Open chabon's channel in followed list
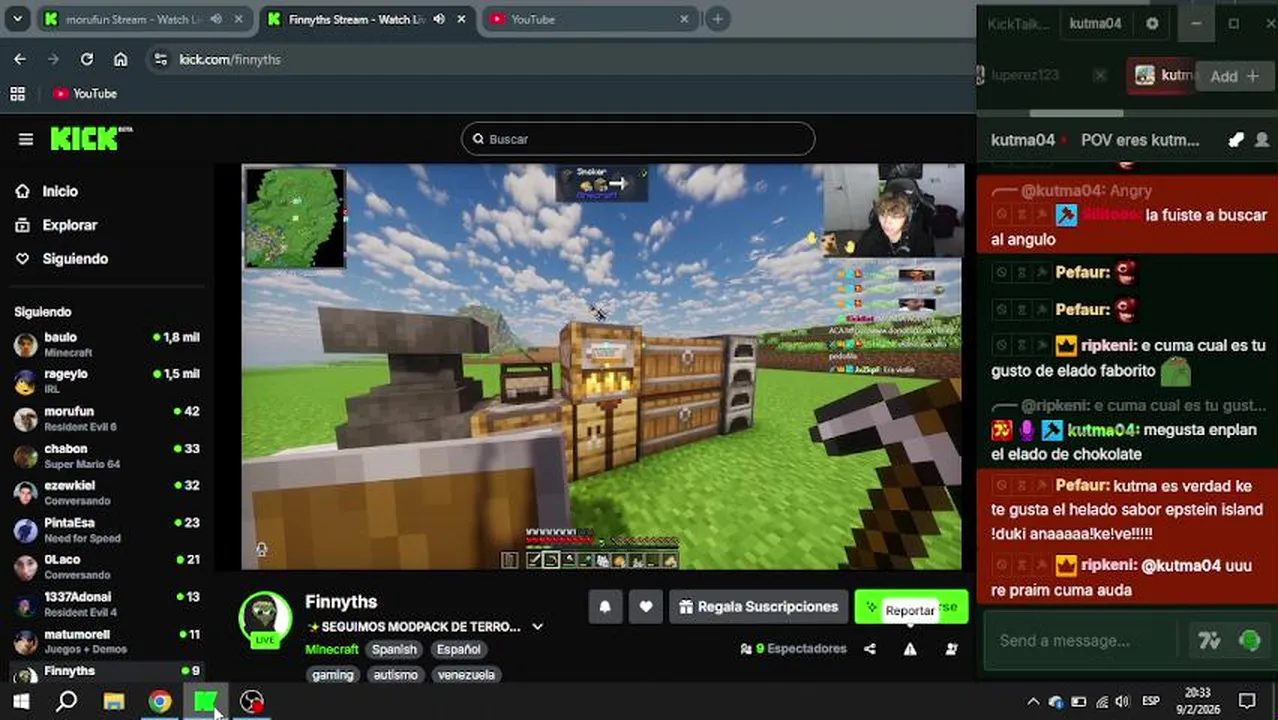Image resolution: width=1278 pixels, height=720 pixels. pyautogui.click(x=107, y=456)
